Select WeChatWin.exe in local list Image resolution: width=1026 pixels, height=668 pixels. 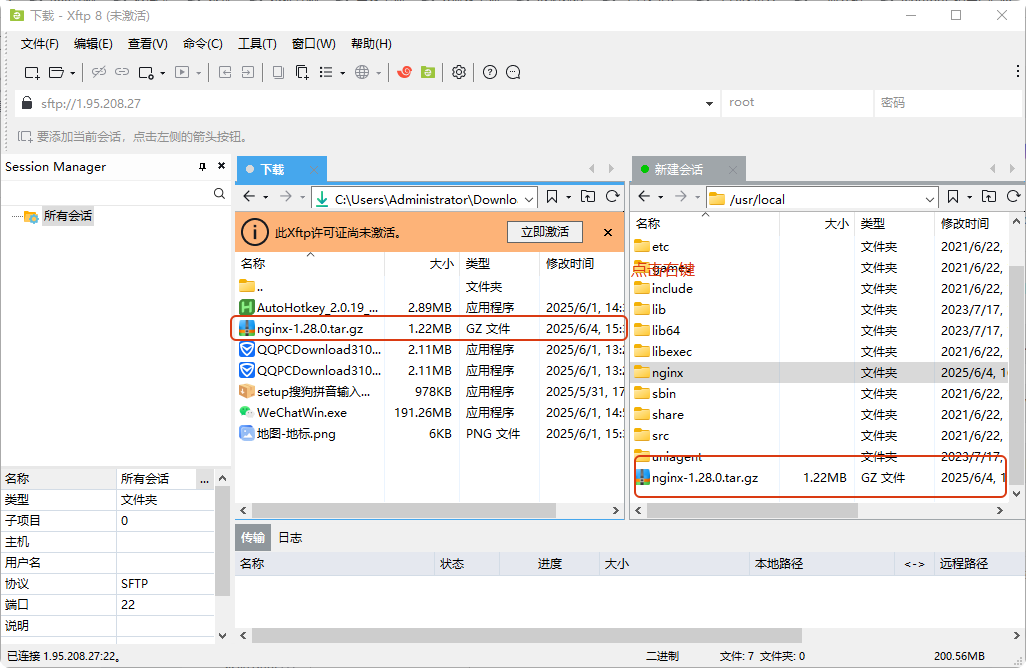click(430, 412)
